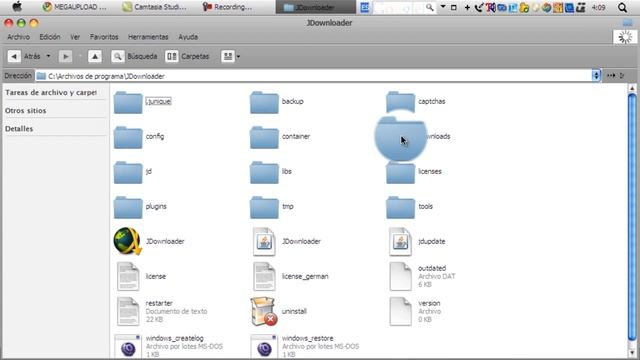Click the Dirección address path field
This screenshot has width=640, height=360.
tap(313, 76)
